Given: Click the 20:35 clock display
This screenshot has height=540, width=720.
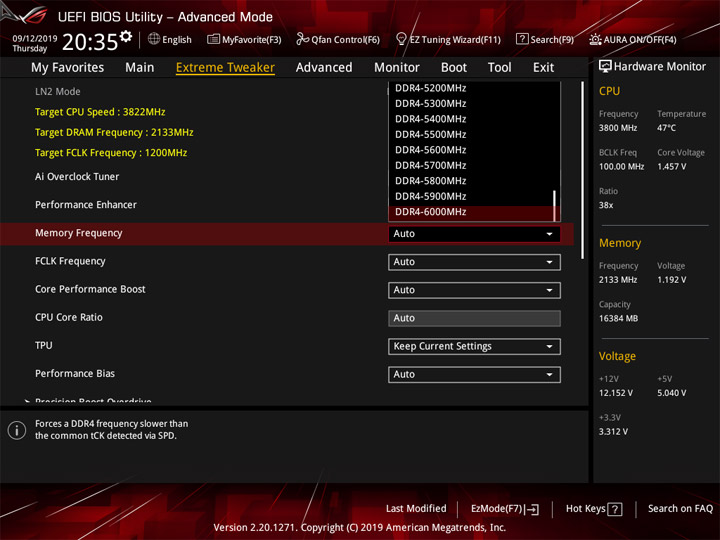Looking at the screenshot, I should click(90, 42).
